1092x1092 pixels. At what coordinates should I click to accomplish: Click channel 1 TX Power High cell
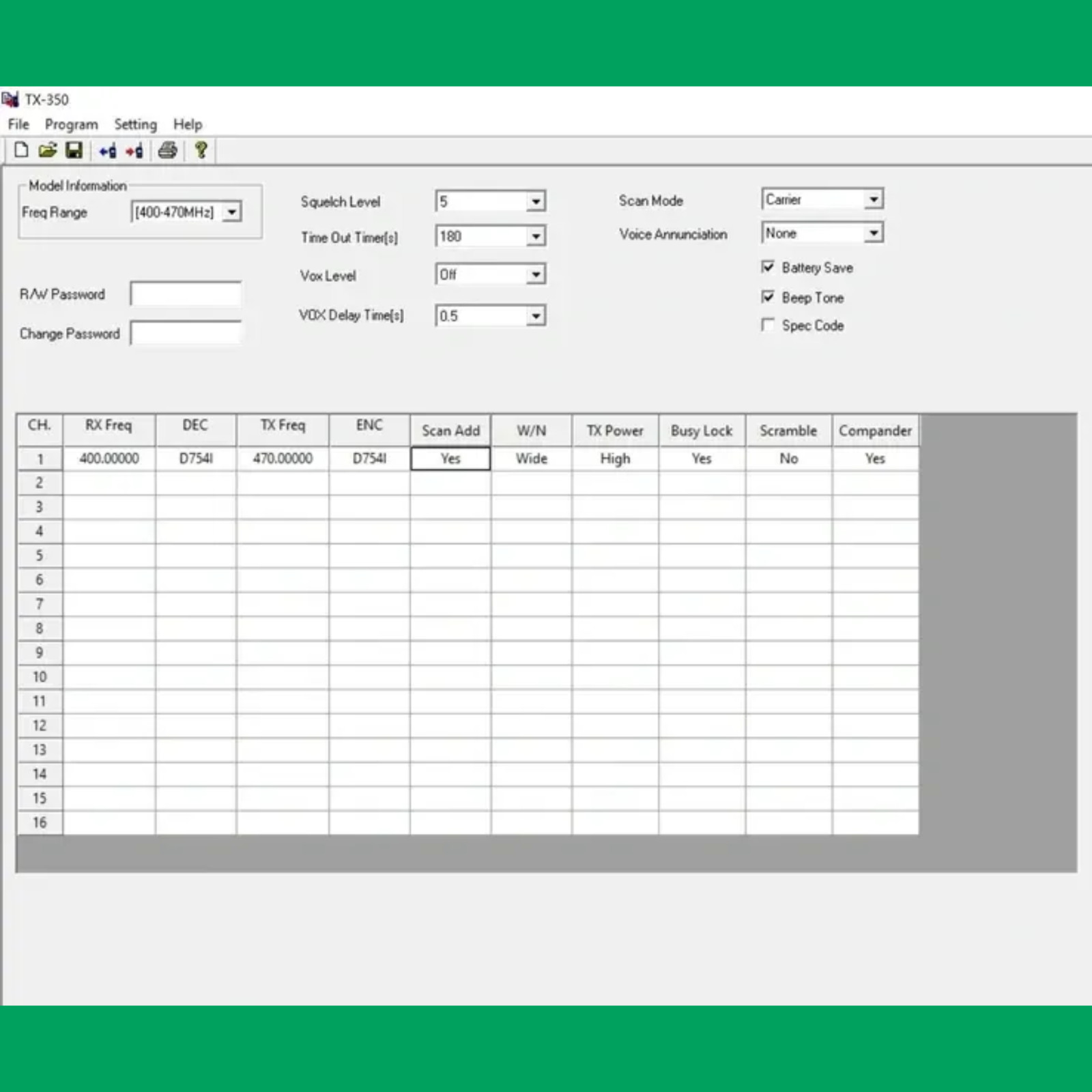[x=616, y=459]
